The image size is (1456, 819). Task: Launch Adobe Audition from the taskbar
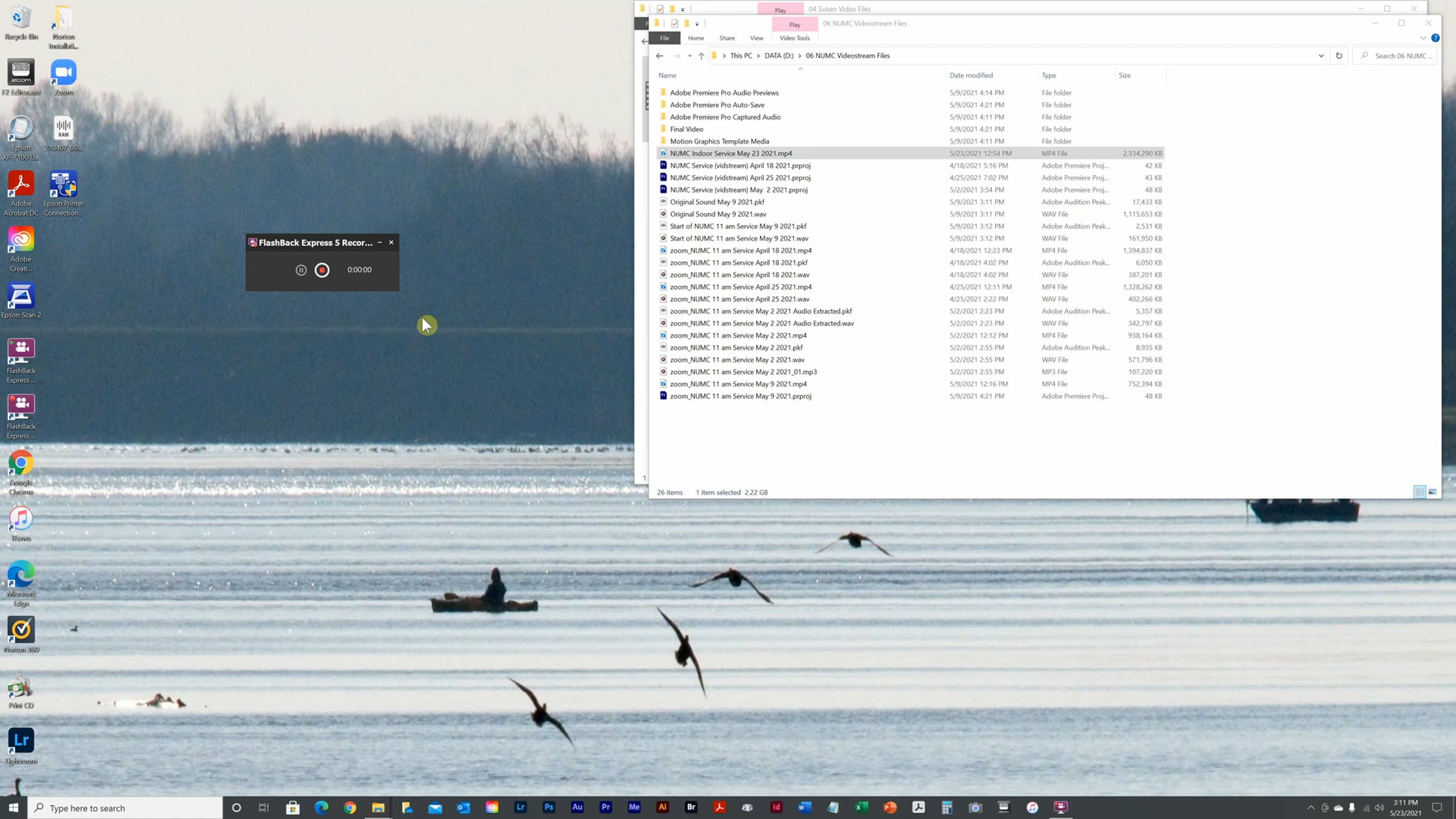[x=577, y=807]
